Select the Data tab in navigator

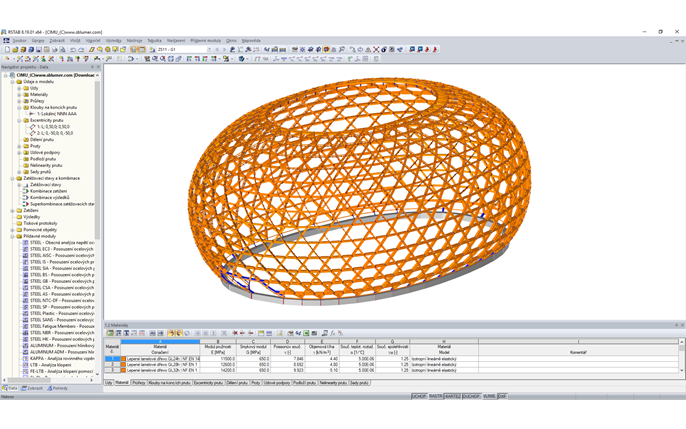pos(10,388)
